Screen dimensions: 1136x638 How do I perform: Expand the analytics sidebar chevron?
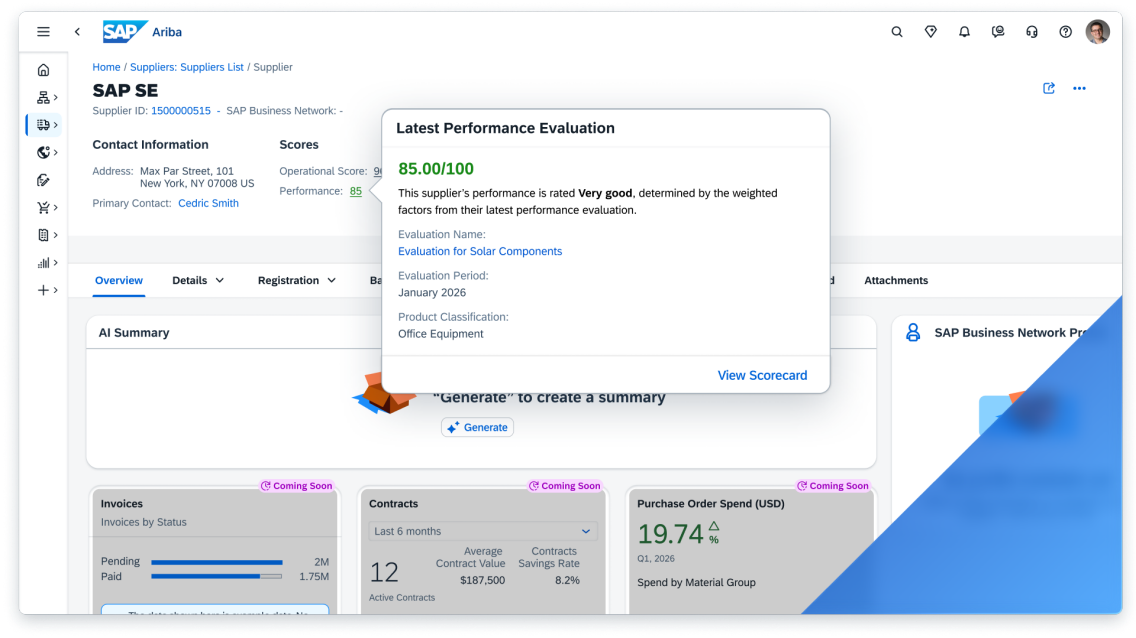(x=56, y=263)
